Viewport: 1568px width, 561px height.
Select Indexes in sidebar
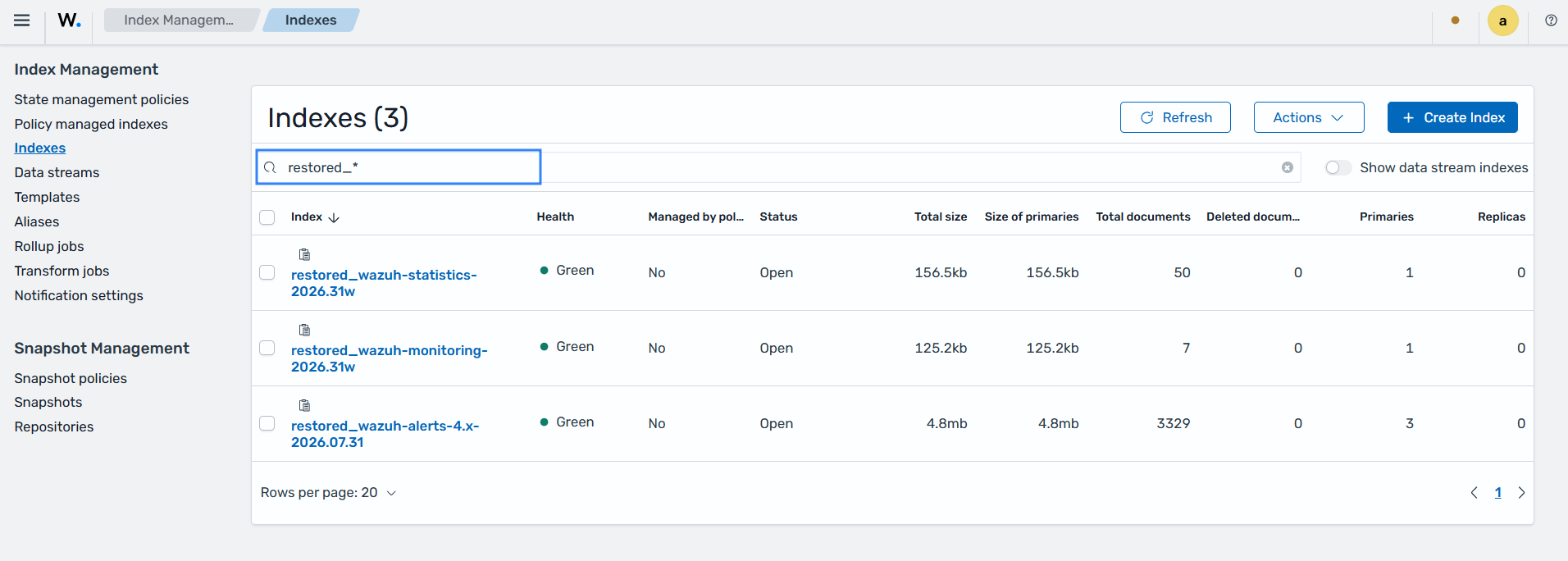40,148
